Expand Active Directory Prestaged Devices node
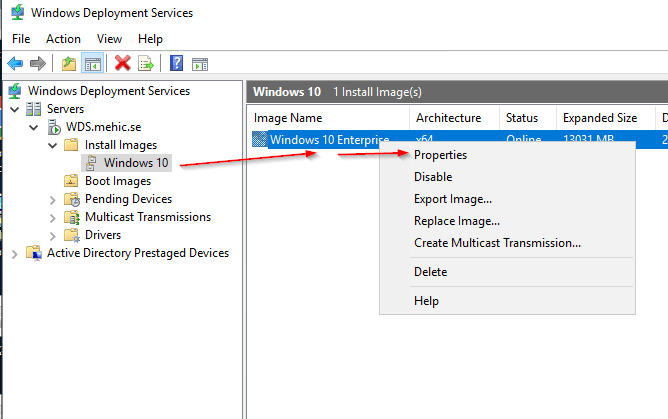This screenshot has width=668, height=419. (x=14, y=253)
